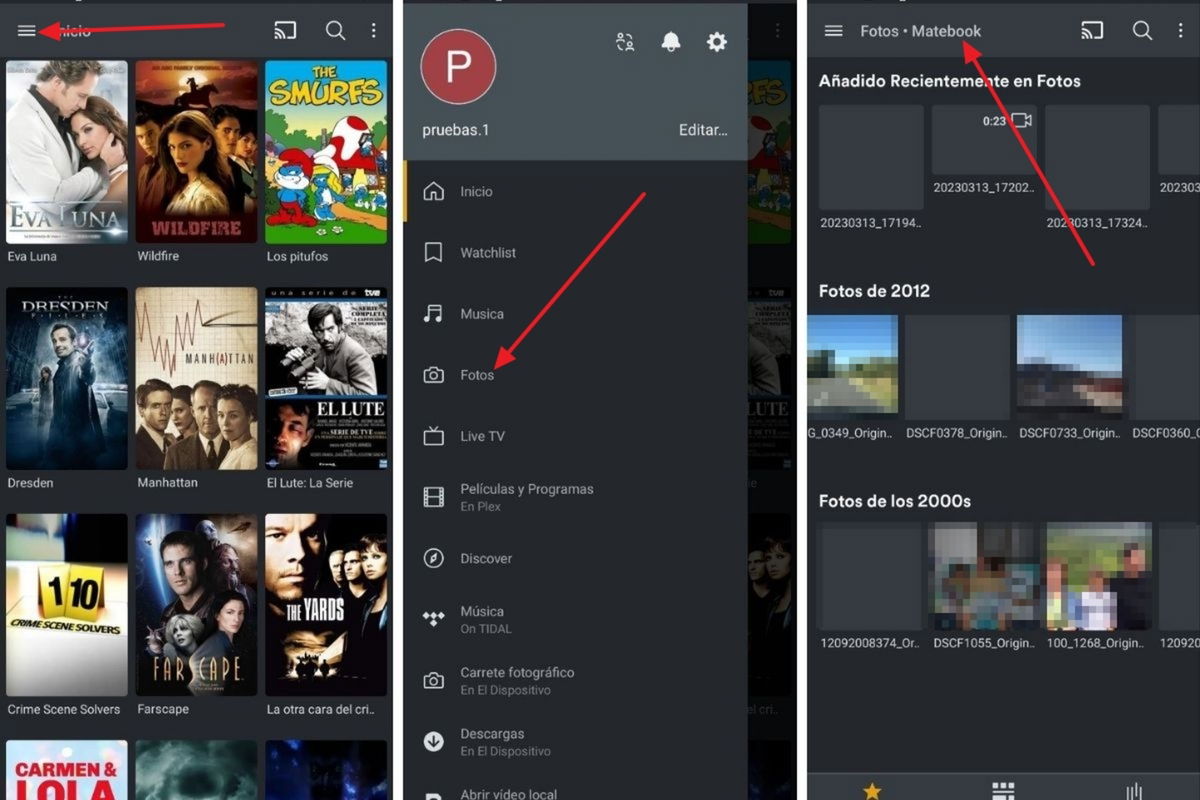Open Musica in the drawer menu
The image size is (1200, 800).
[x=575, y=314]
